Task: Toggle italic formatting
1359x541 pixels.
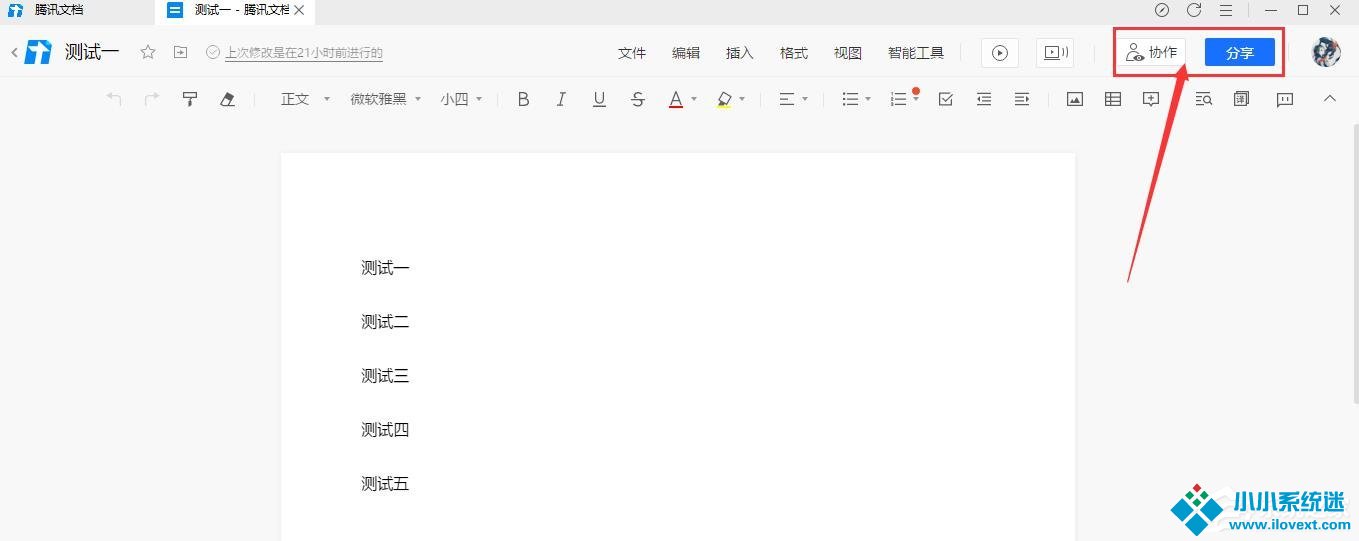Action: [x=561, y=99]
